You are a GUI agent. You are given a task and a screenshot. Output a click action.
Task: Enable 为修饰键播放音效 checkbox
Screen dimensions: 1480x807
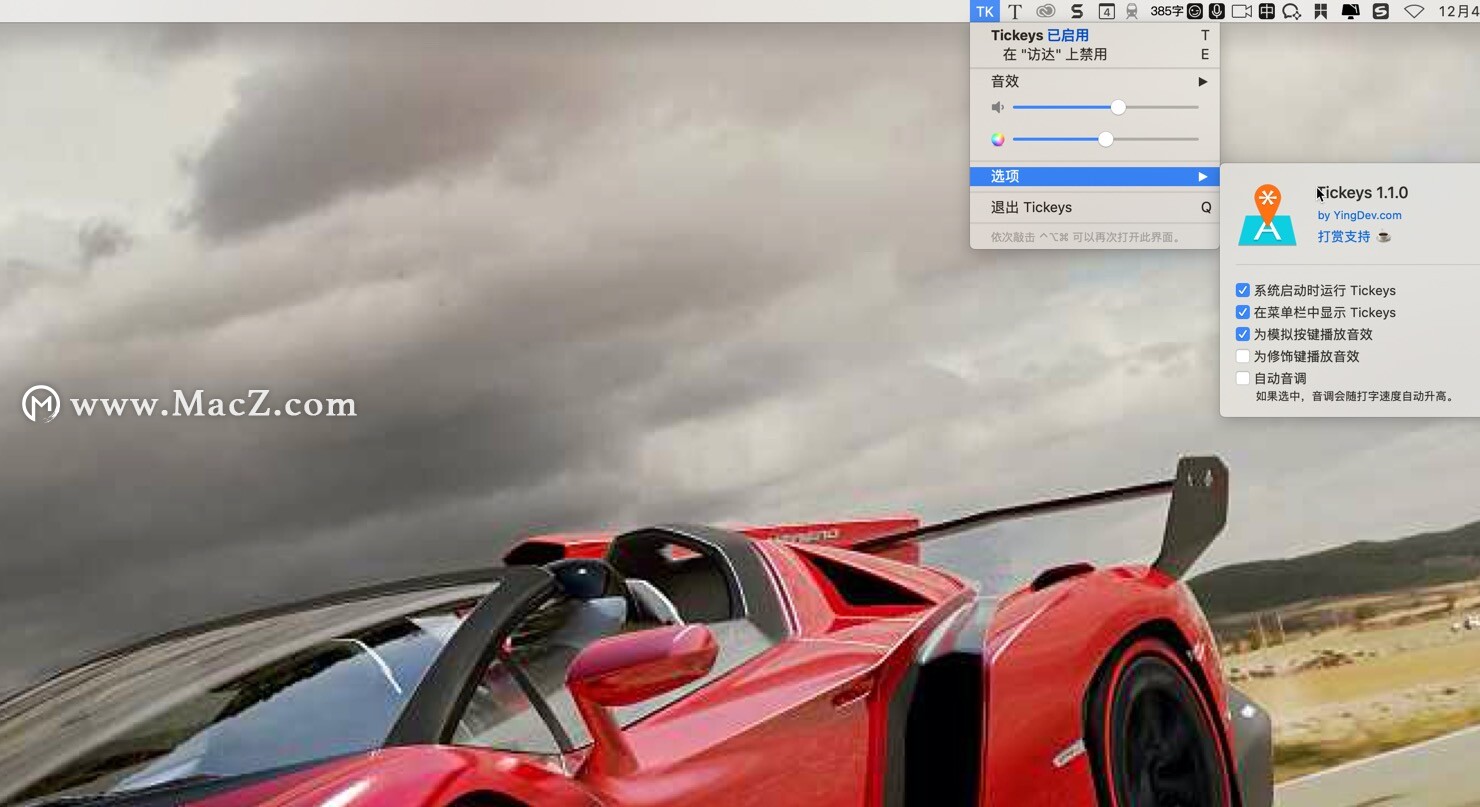pos(1242,356)
